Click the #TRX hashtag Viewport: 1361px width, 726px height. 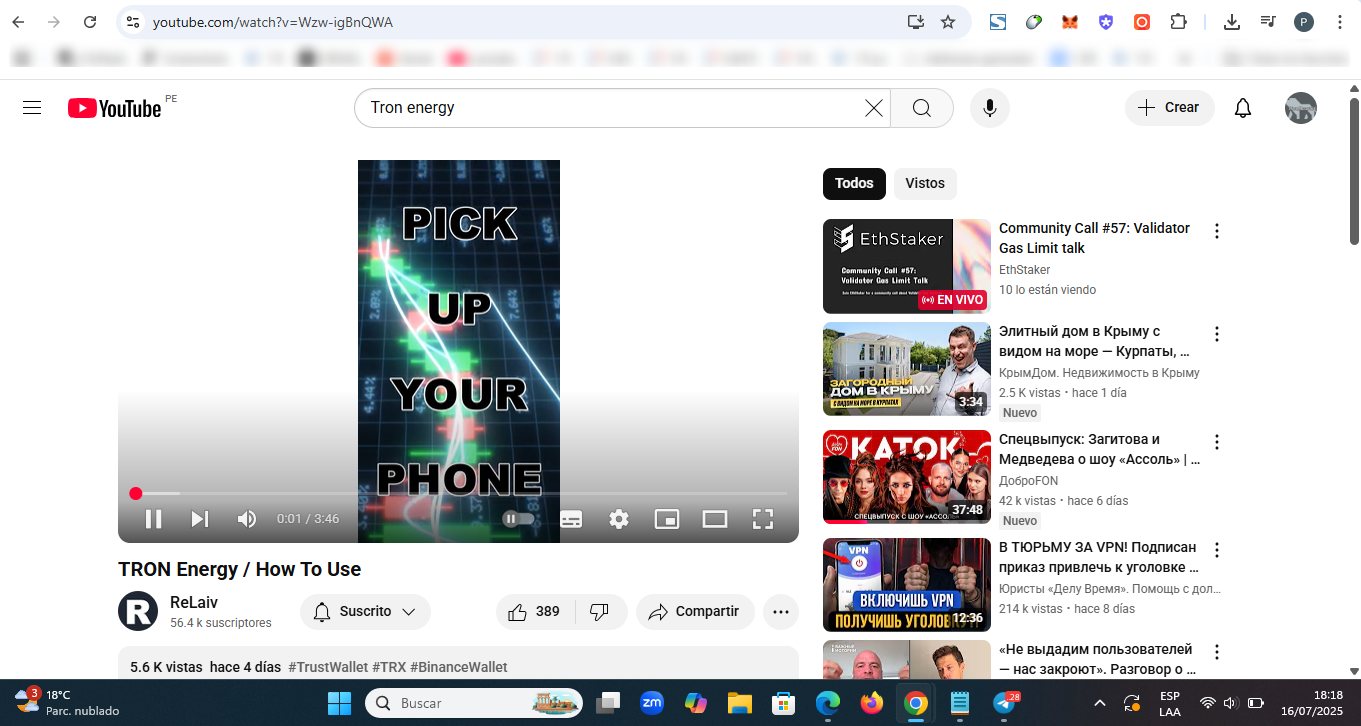click(x=389, y=667)
